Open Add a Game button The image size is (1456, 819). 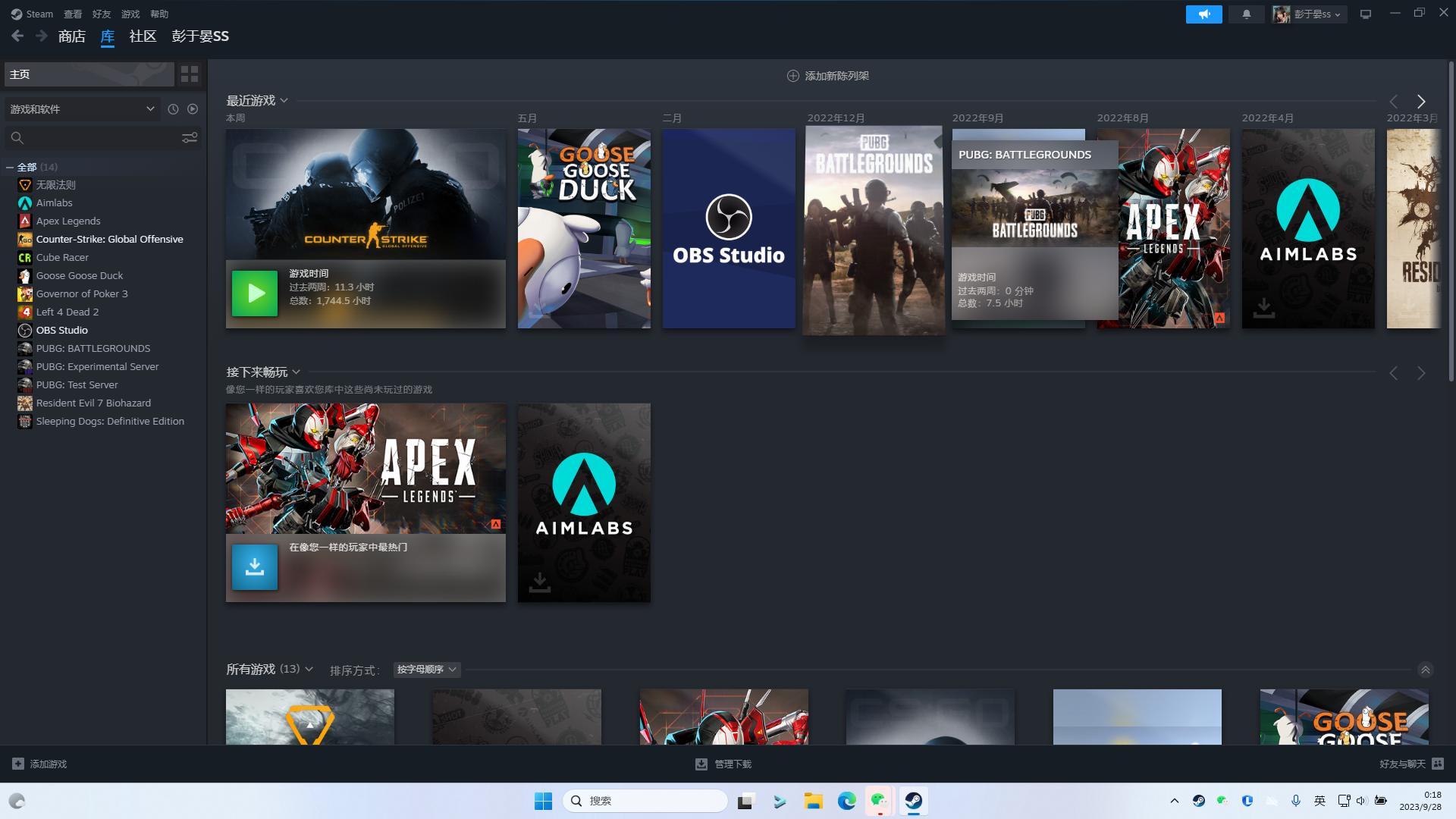pos(39,764)
